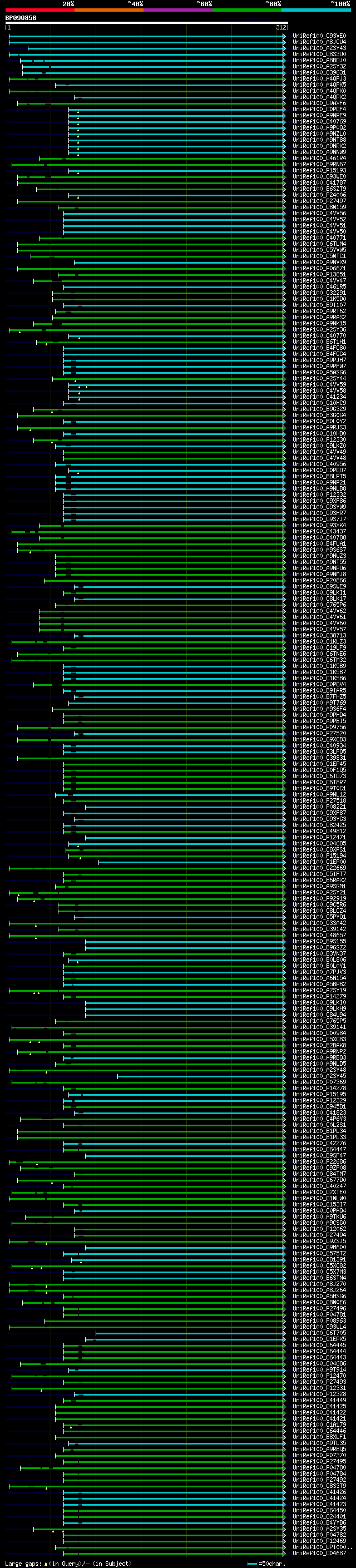Viewport: 356px width, 1568px height.
Task: Select hit label UniRef100_B9RN67
Action: pos(319,164)
